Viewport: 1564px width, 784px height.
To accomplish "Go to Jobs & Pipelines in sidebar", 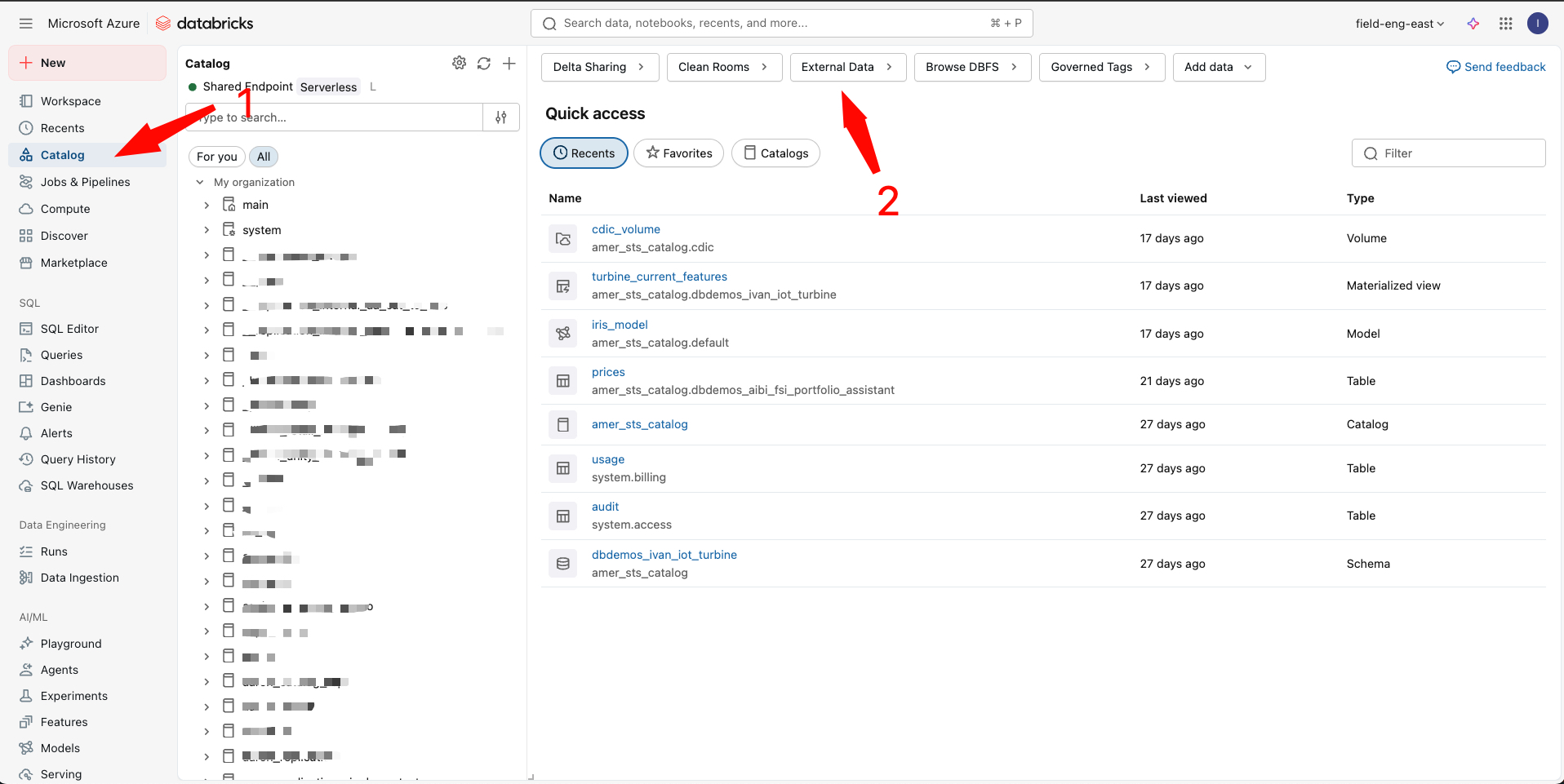I will coord(85,182).
